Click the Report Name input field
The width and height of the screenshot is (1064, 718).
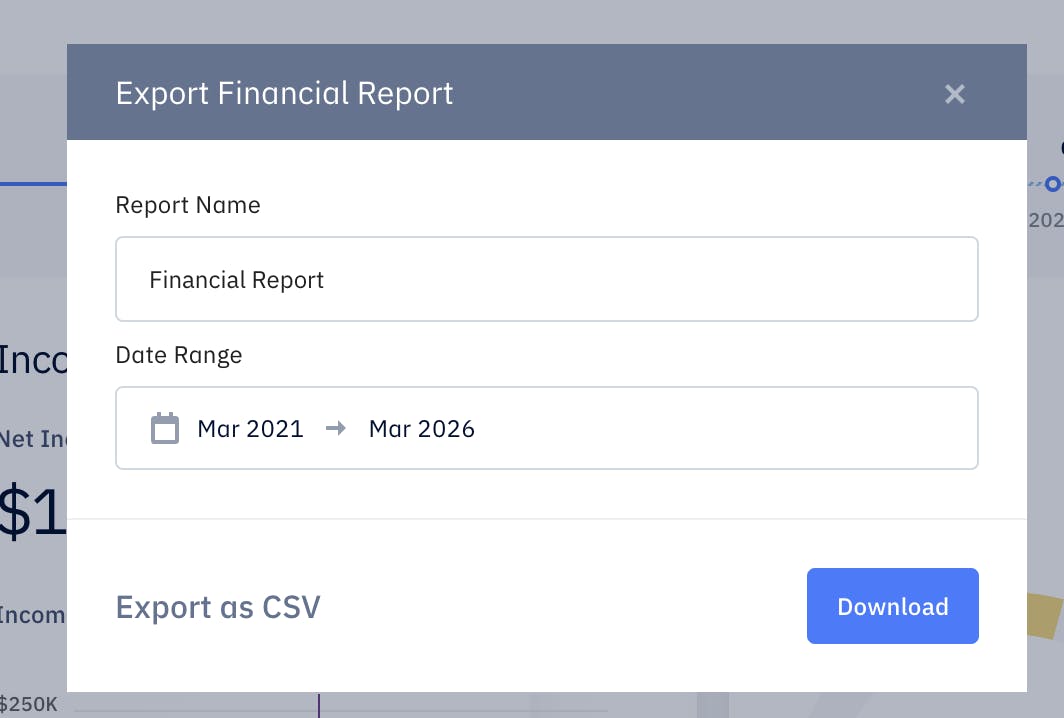tap(546, 279)
